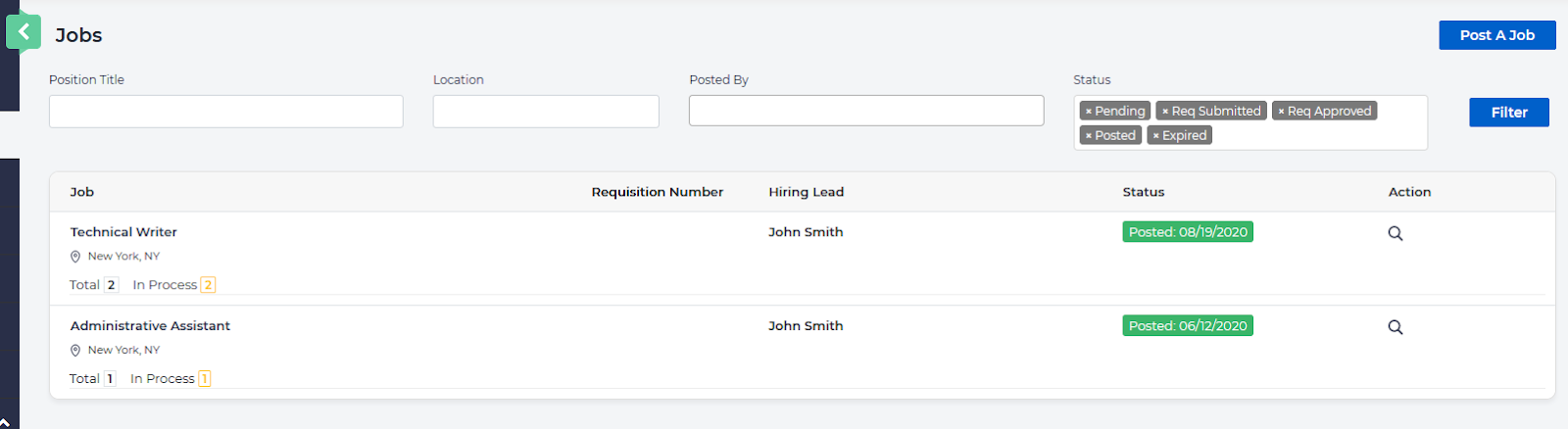Click Total count for Administrative Assistant
Viewport: 1568px width, 429px height.
[x=110, y=379]
